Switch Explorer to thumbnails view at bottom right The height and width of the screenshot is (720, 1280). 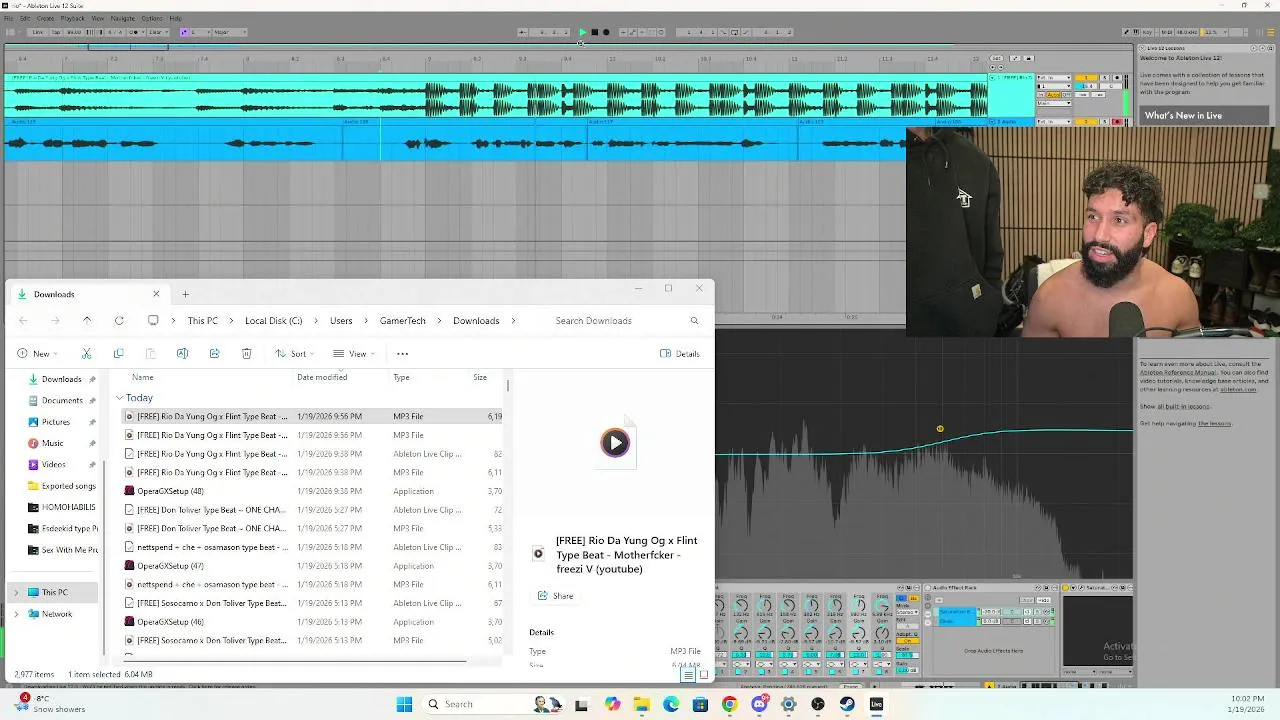coord(703,675)
